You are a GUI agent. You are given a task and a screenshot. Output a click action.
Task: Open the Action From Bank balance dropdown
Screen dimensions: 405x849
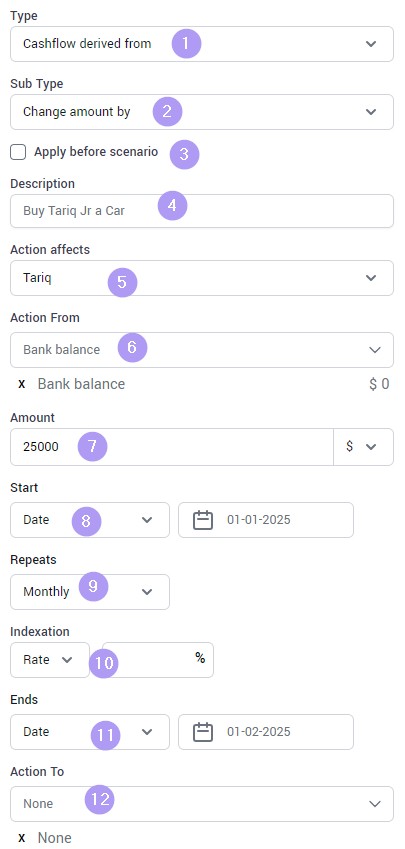(x=202, y=350)
